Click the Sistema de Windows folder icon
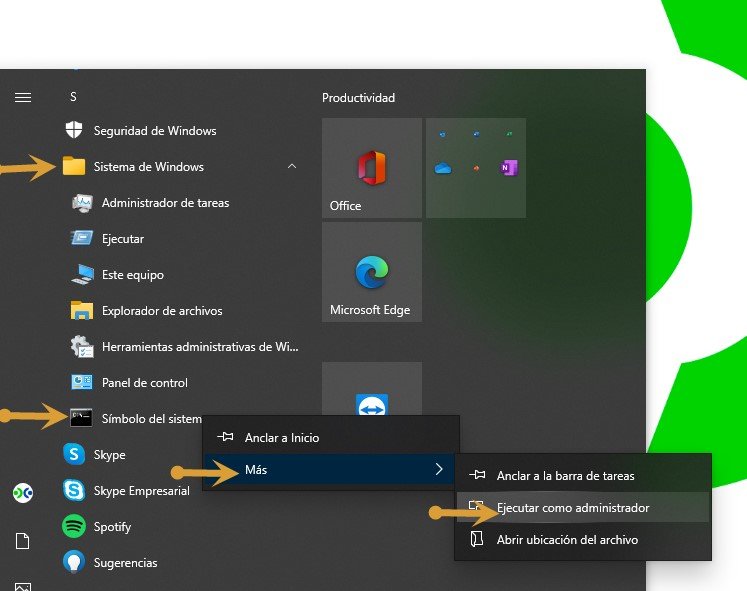 point(74,166)
